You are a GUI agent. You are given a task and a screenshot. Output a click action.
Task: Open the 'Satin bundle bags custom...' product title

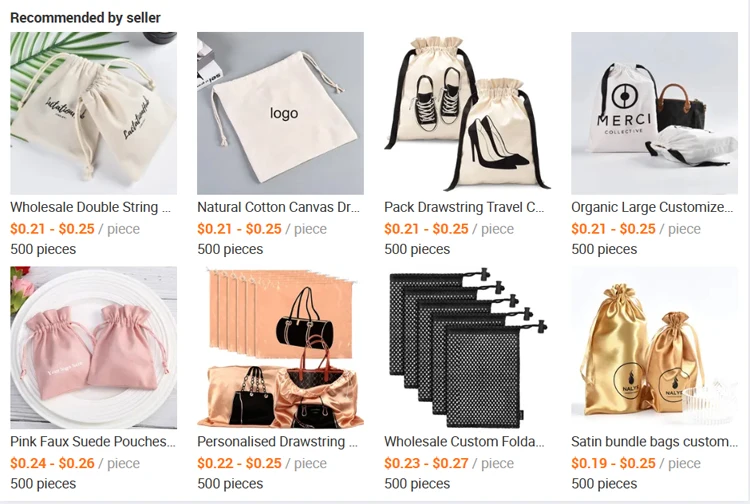[654, 442]
